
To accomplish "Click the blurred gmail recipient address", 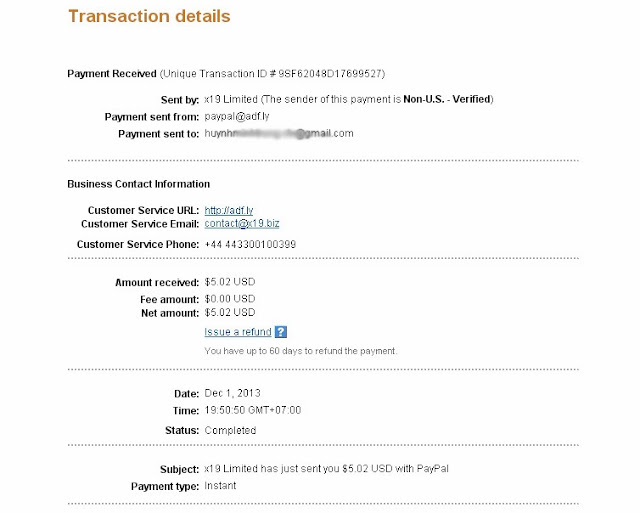I will [278, 133].
